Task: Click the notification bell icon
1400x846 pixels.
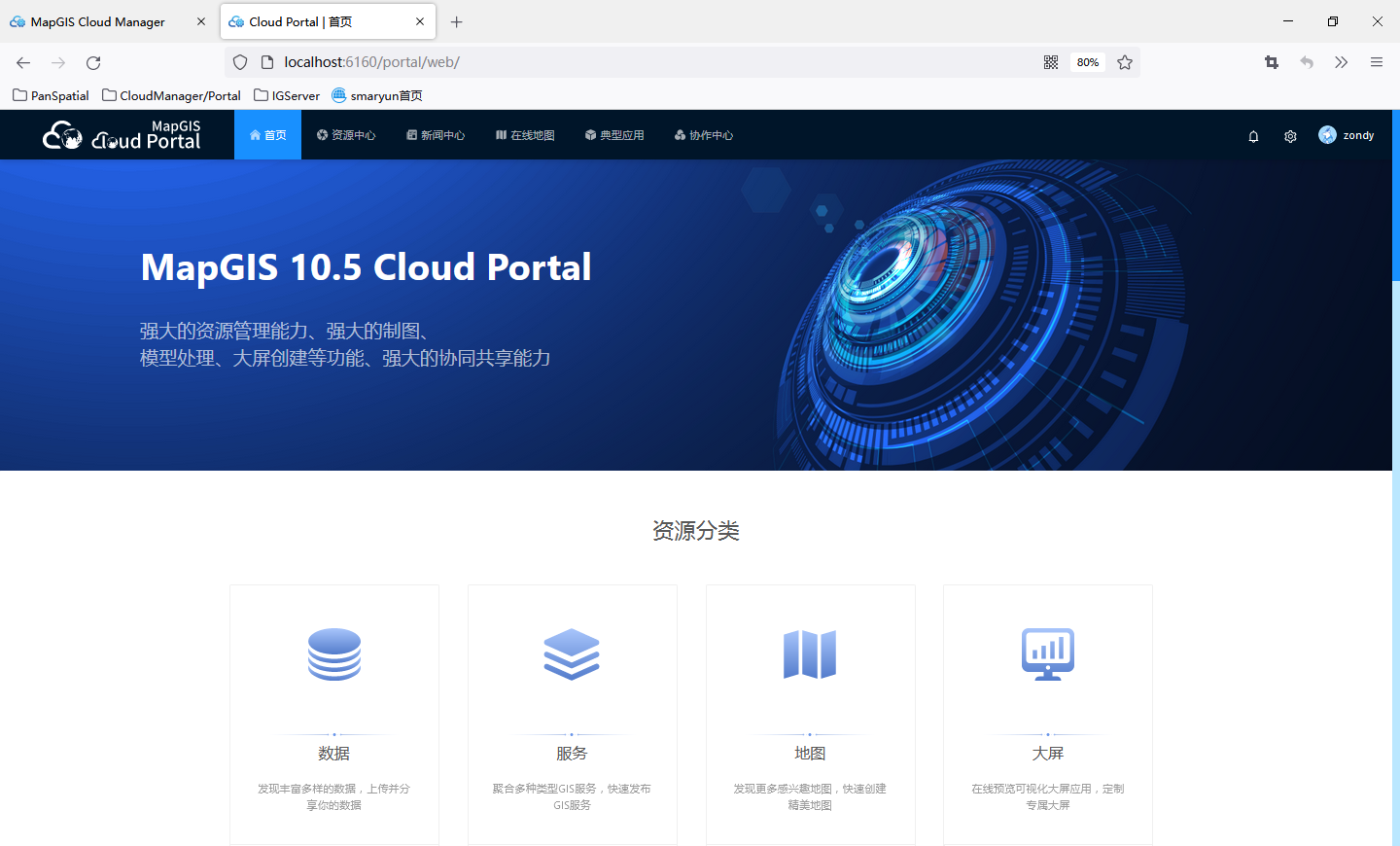Action: pos(1253,136)
